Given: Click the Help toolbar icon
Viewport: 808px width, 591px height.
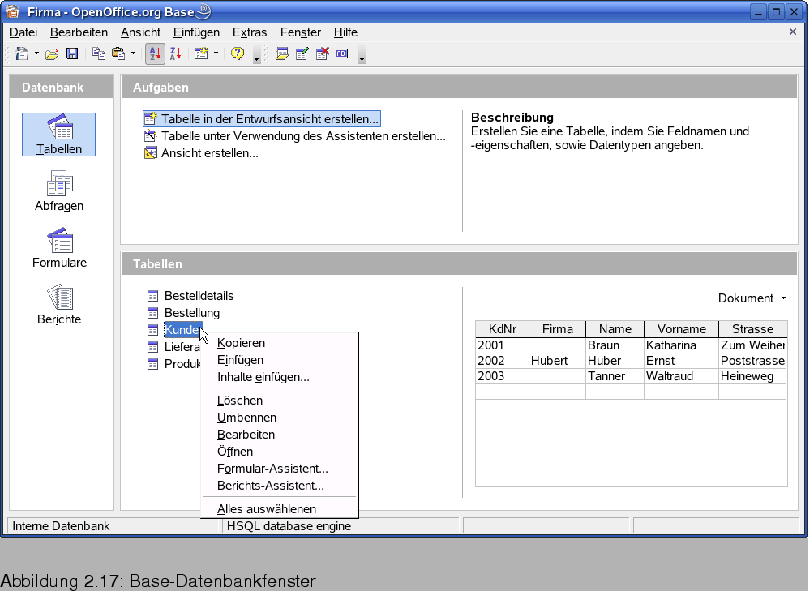Looking at the screenshot, I should (x=240, y=53).
